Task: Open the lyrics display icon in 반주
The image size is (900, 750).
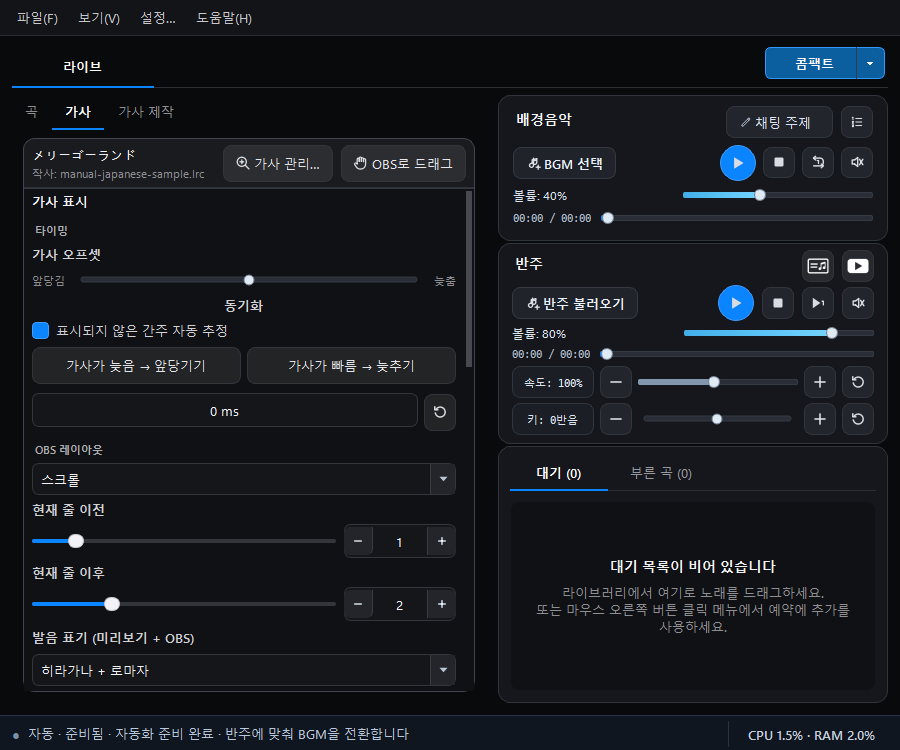Action: coord(818,266)
